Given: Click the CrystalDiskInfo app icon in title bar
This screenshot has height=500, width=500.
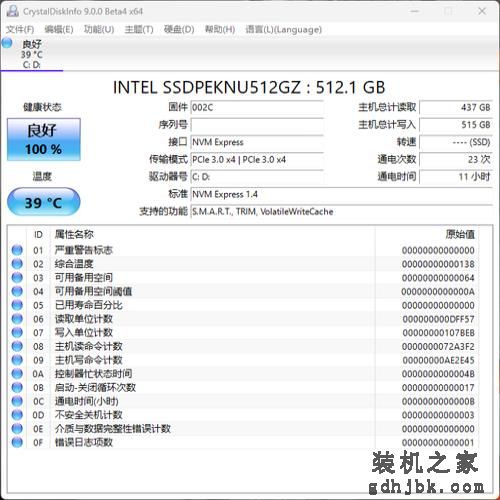Looking at the screenshot, I should pos(13,11).
